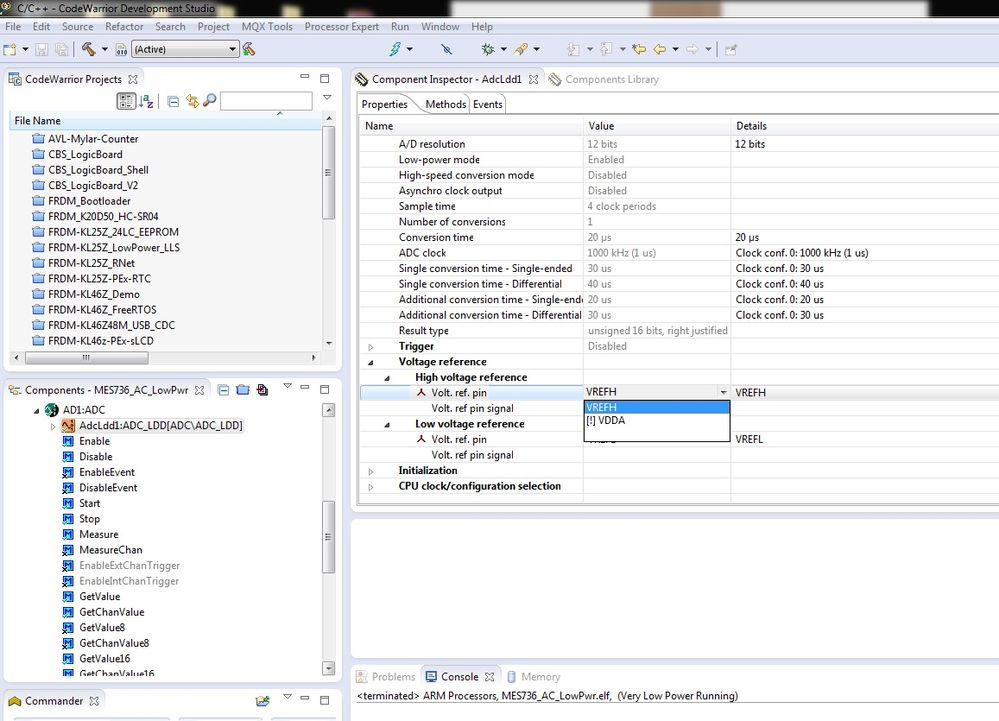
Task: Open dropdown arrow next to Debug bug icon
Action: pyautogui.click(x=503, y=49)
